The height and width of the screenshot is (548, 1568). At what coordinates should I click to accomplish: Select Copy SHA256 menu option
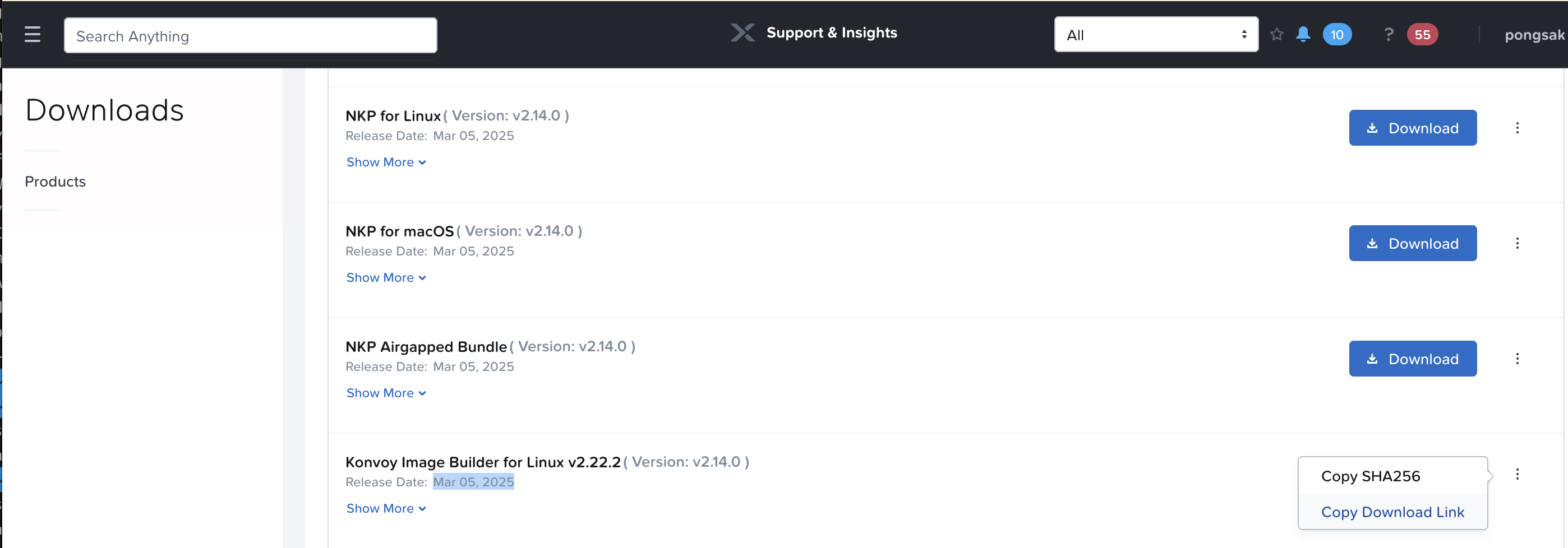(1370, 476)
